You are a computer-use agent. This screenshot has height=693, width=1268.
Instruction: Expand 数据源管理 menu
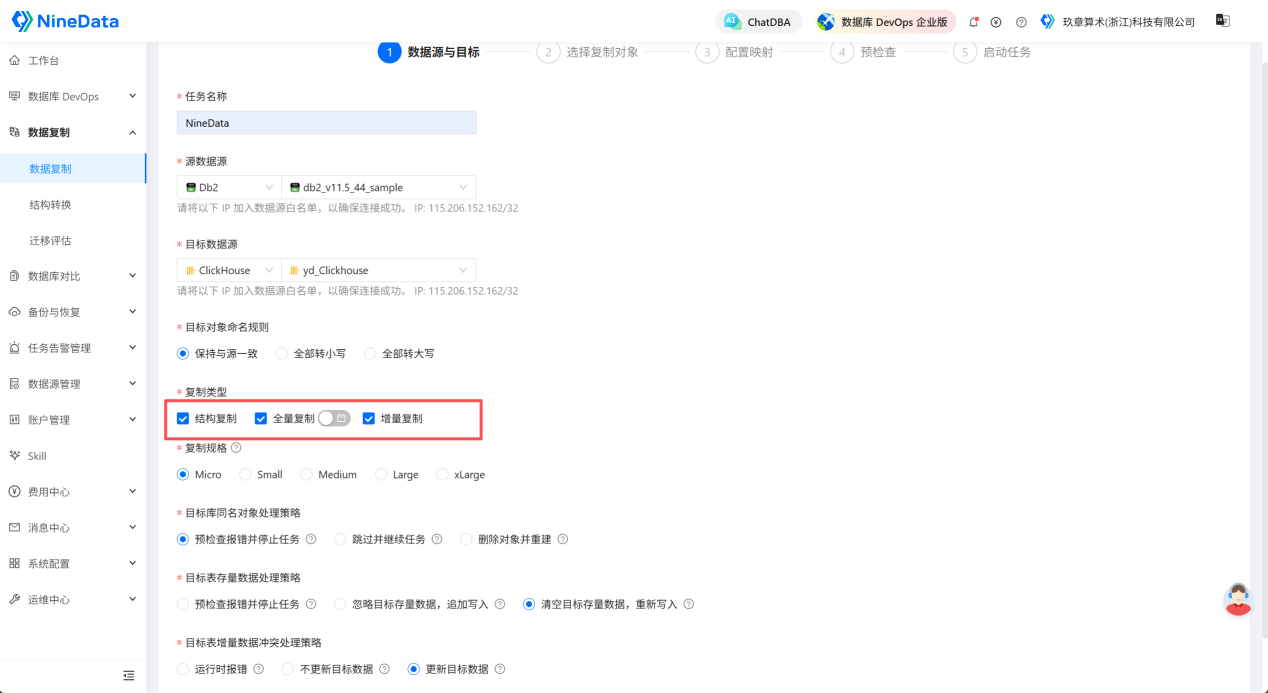[132, 384]
